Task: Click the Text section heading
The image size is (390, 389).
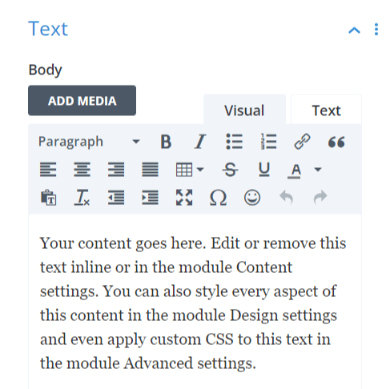Action: point(48,29)
